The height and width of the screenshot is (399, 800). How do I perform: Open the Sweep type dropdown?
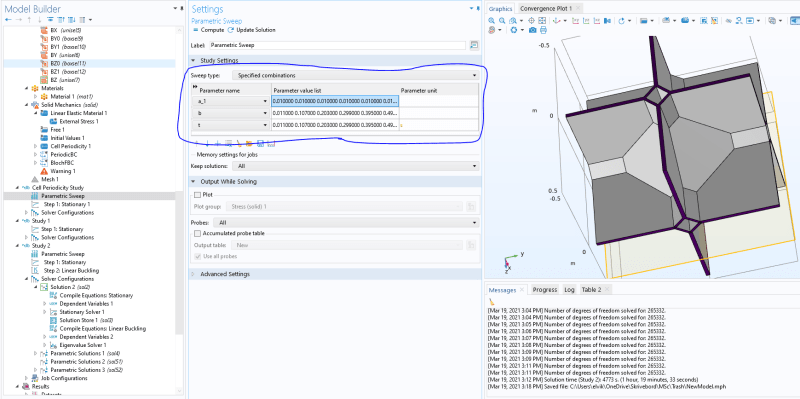(355, 76)
